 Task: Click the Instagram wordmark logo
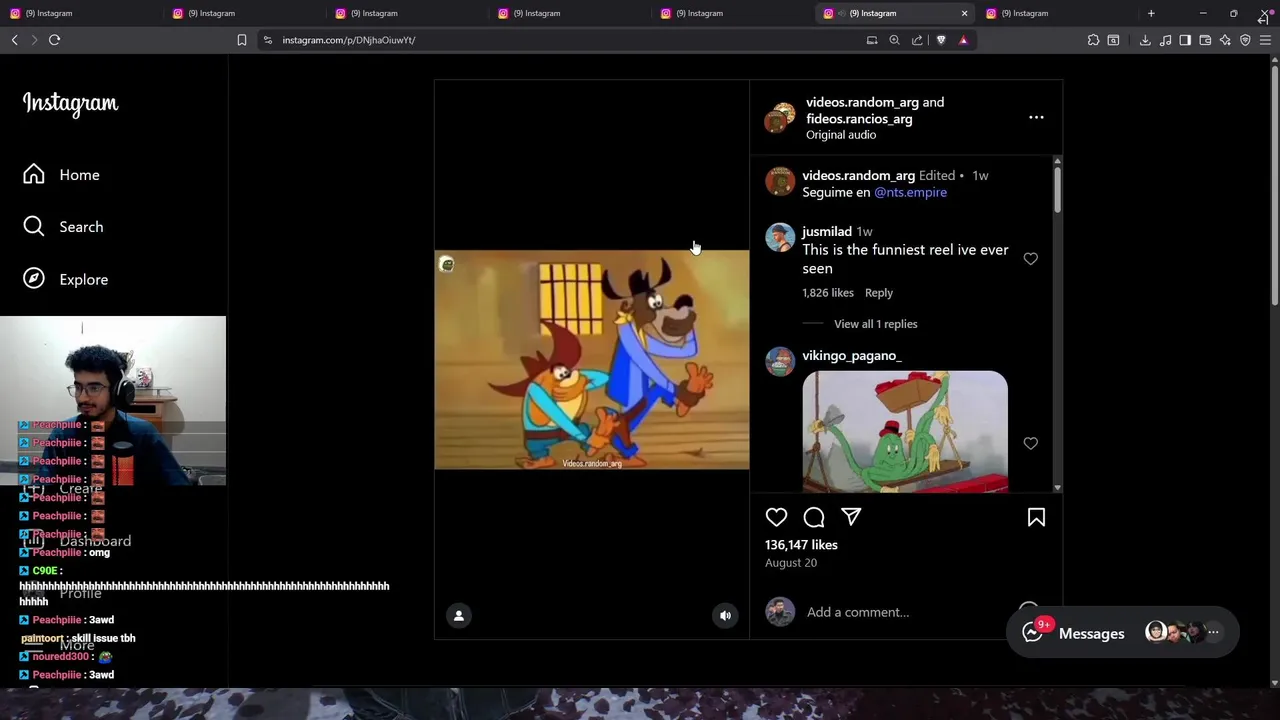coord(70,103)
